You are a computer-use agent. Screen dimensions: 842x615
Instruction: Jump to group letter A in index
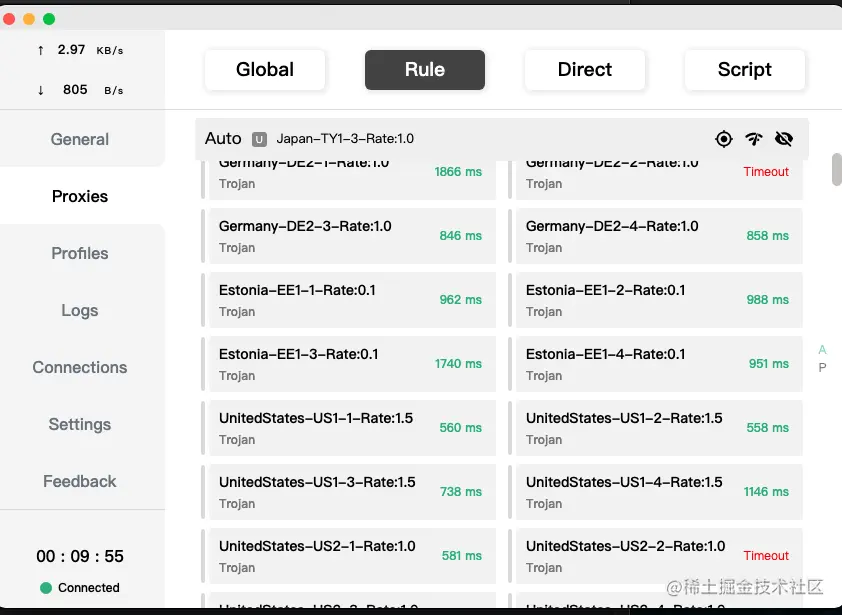pyautogui.click(x=822, y=350)
